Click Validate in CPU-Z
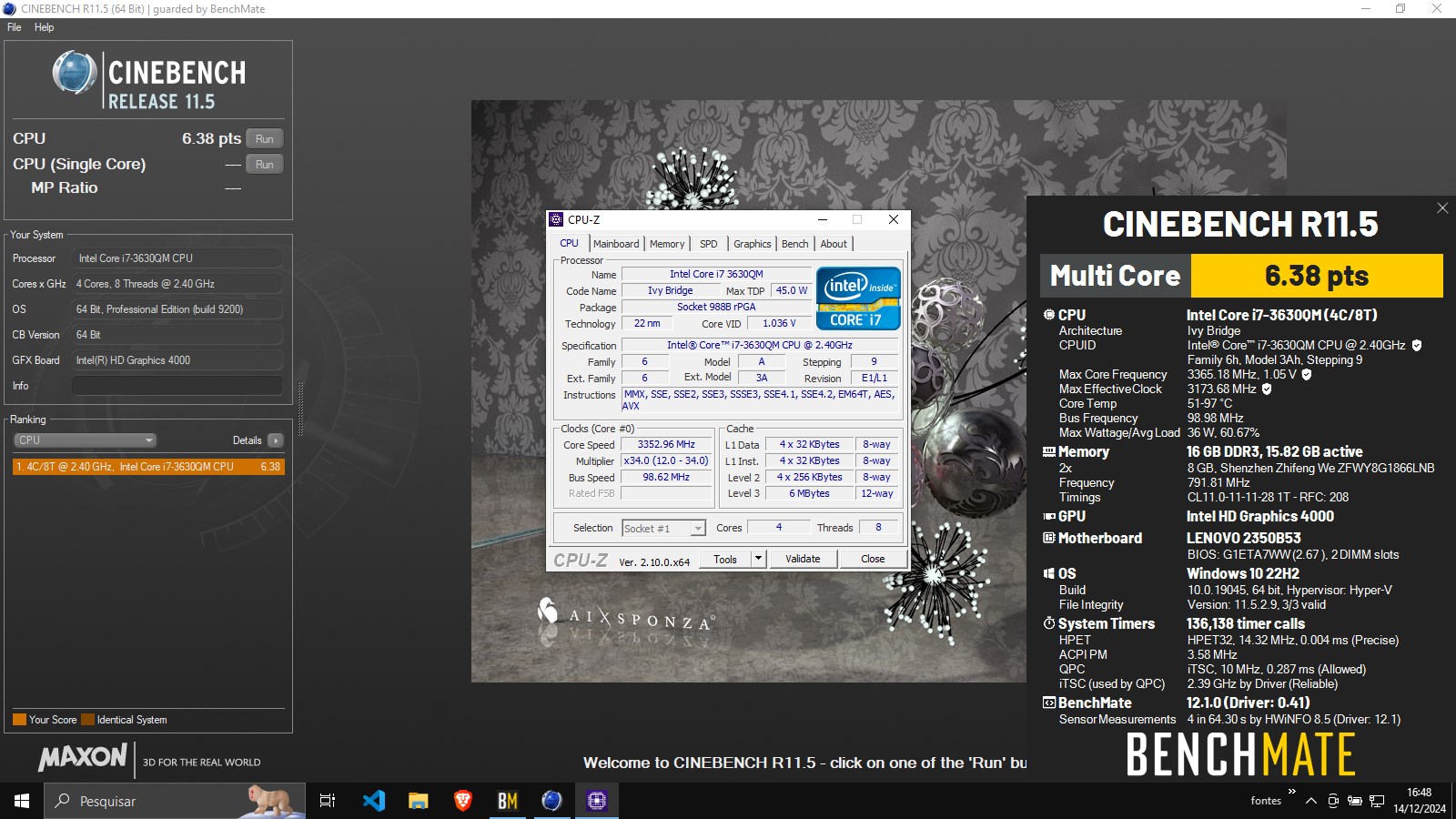 coord(803,560)
